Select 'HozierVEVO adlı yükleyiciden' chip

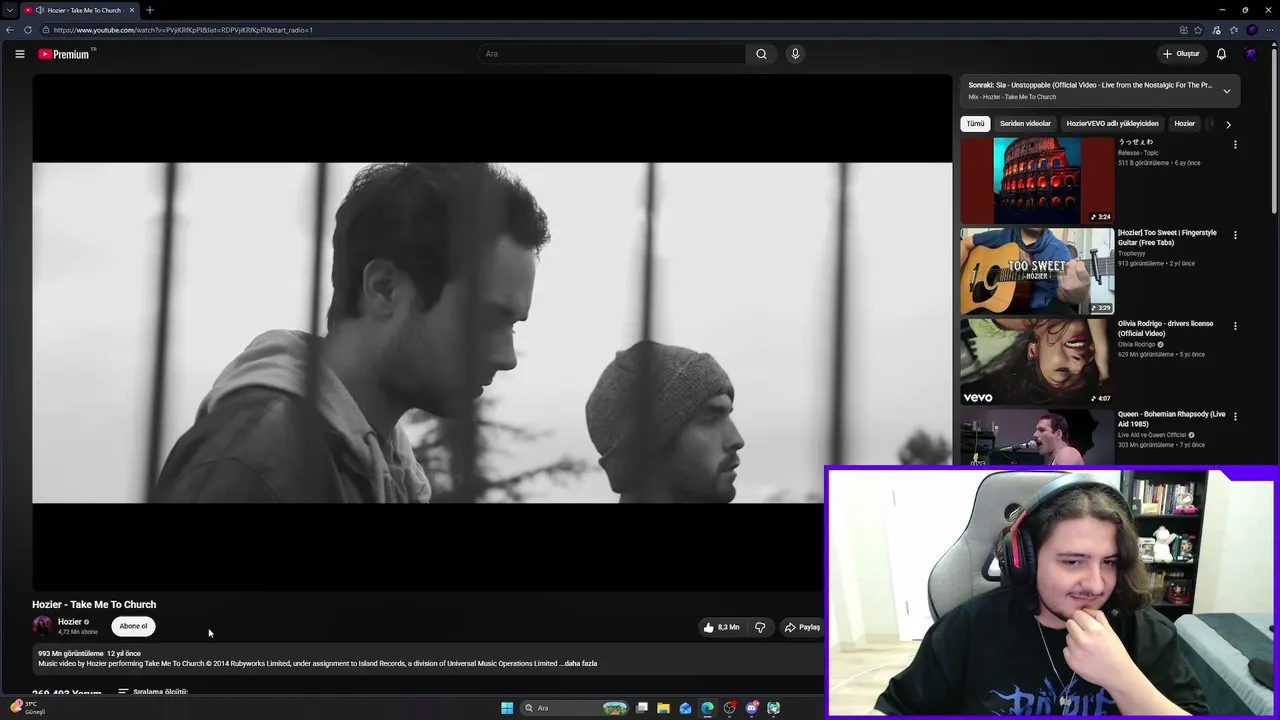tap(1112, 124)
